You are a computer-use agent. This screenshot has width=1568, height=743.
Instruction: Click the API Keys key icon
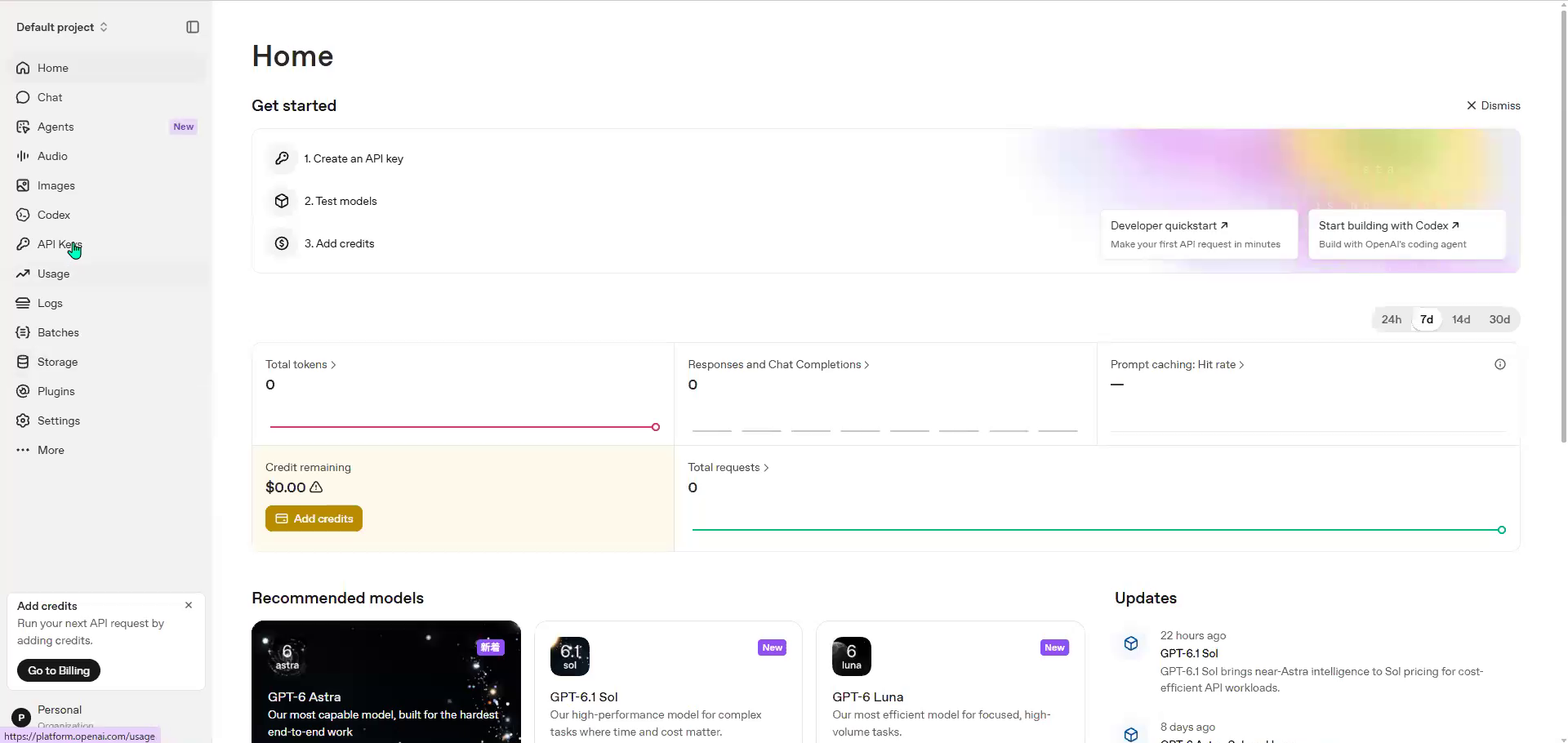coord(23,244)
